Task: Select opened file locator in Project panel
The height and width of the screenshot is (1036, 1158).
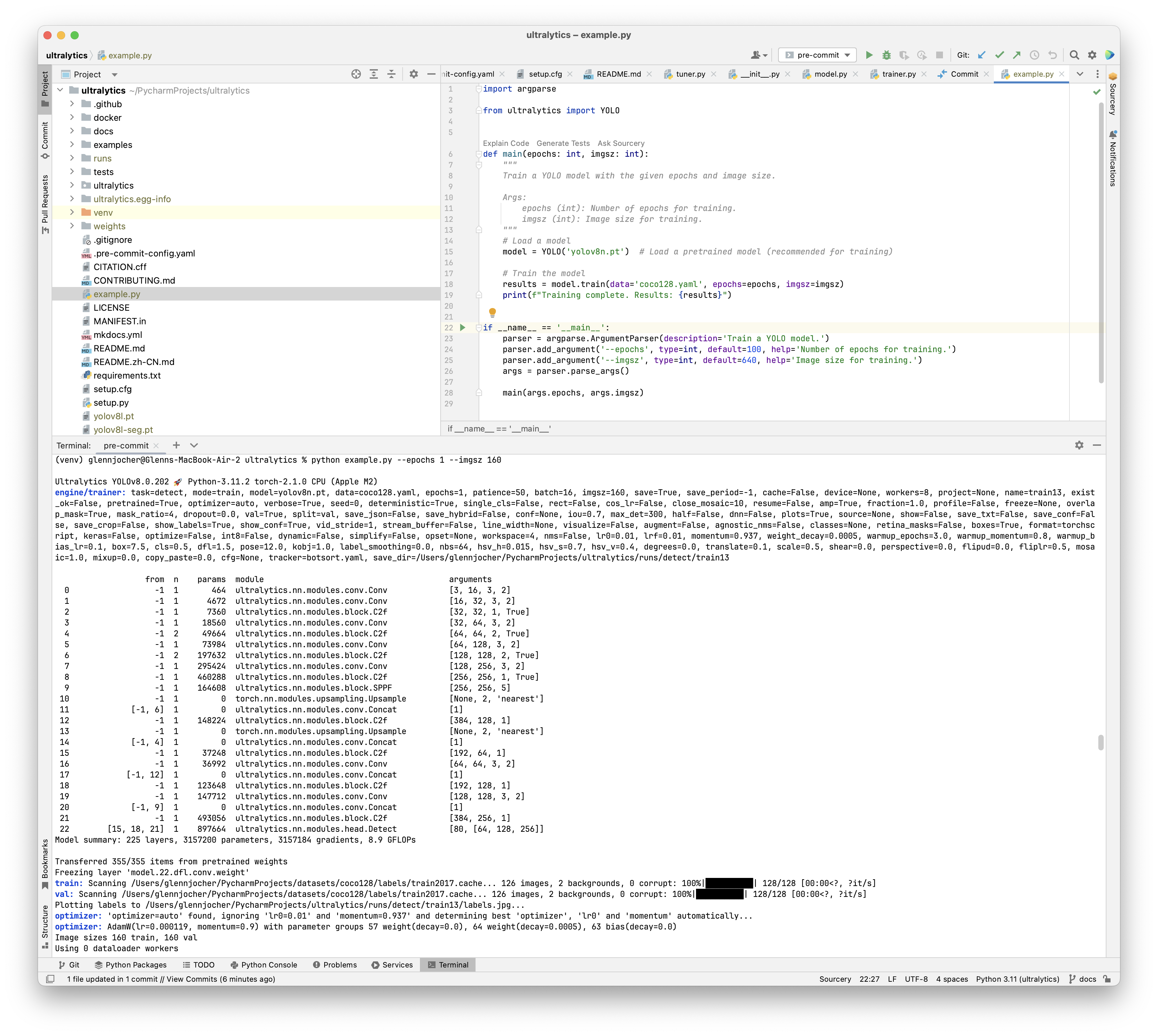Action: click(x=356, y=74)
